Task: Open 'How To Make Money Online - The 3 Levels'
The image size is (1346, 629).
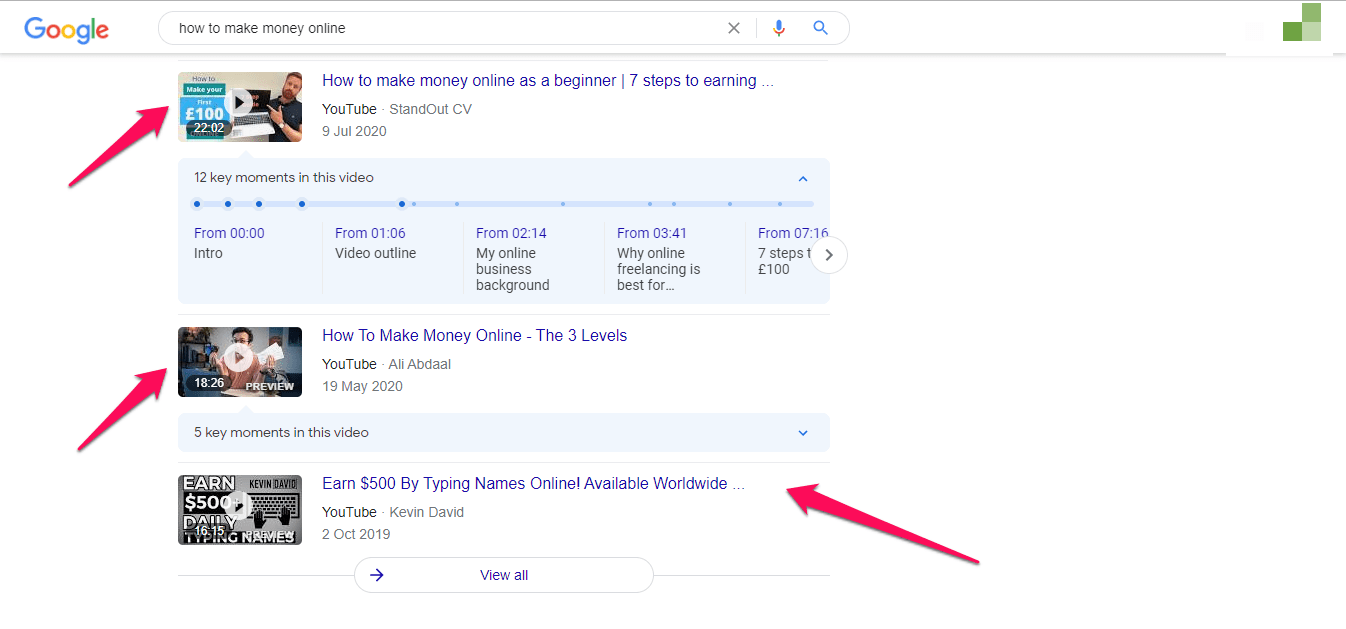Action: (x=474, y=336)
